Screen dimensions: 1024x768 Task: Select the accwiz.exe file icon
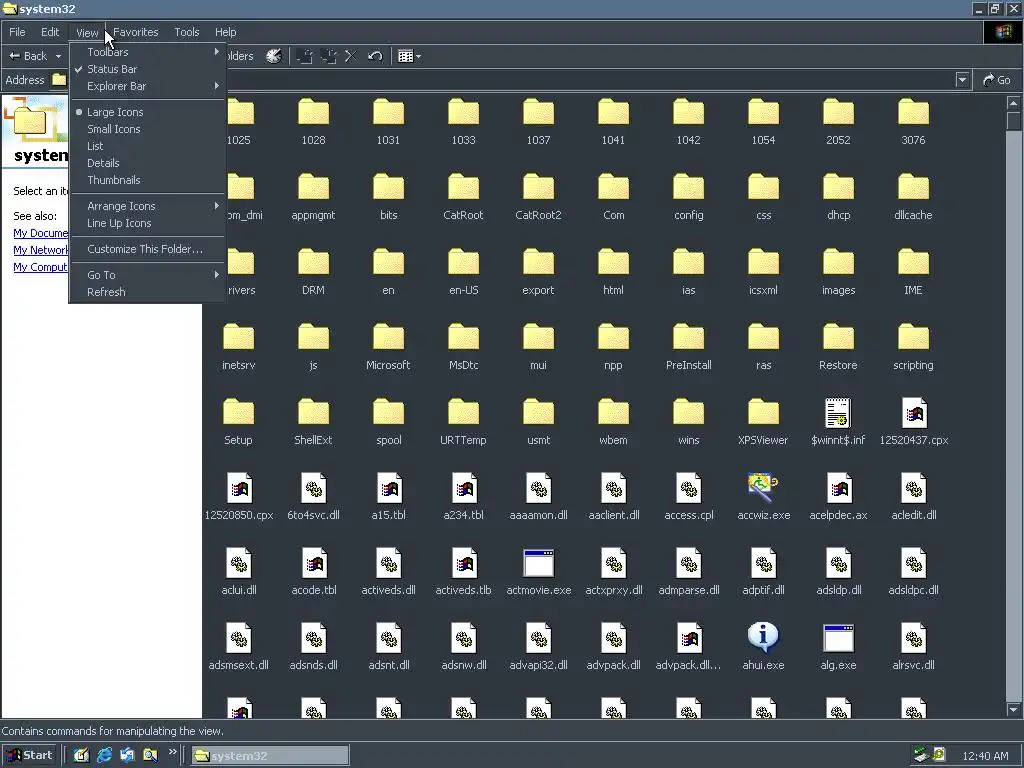(x=763, y=487)
